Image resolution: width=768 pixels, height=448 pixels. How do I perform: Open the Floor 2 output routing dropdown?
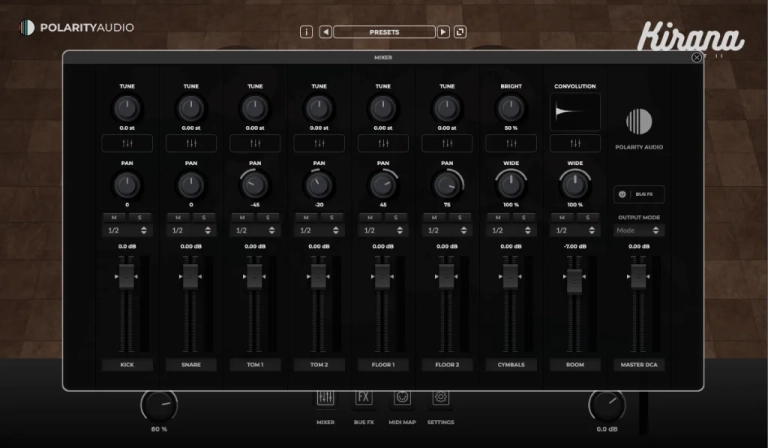coord(447,230)
